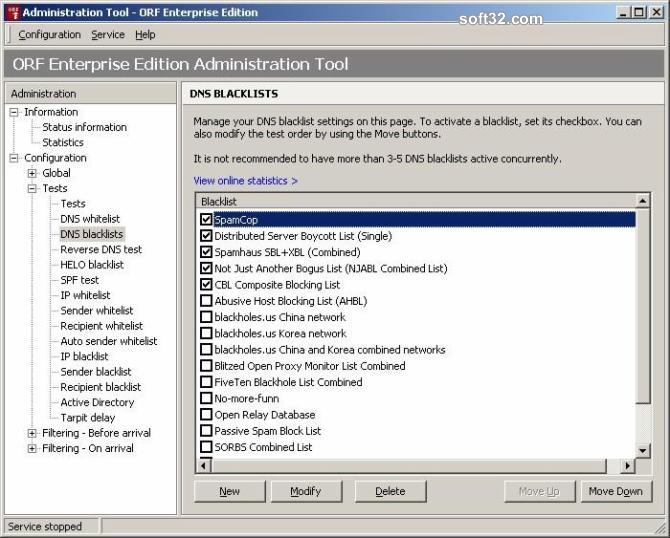Screen dimensions: 670x538
Task: Open the Help menu
Action: coord(145,35)
